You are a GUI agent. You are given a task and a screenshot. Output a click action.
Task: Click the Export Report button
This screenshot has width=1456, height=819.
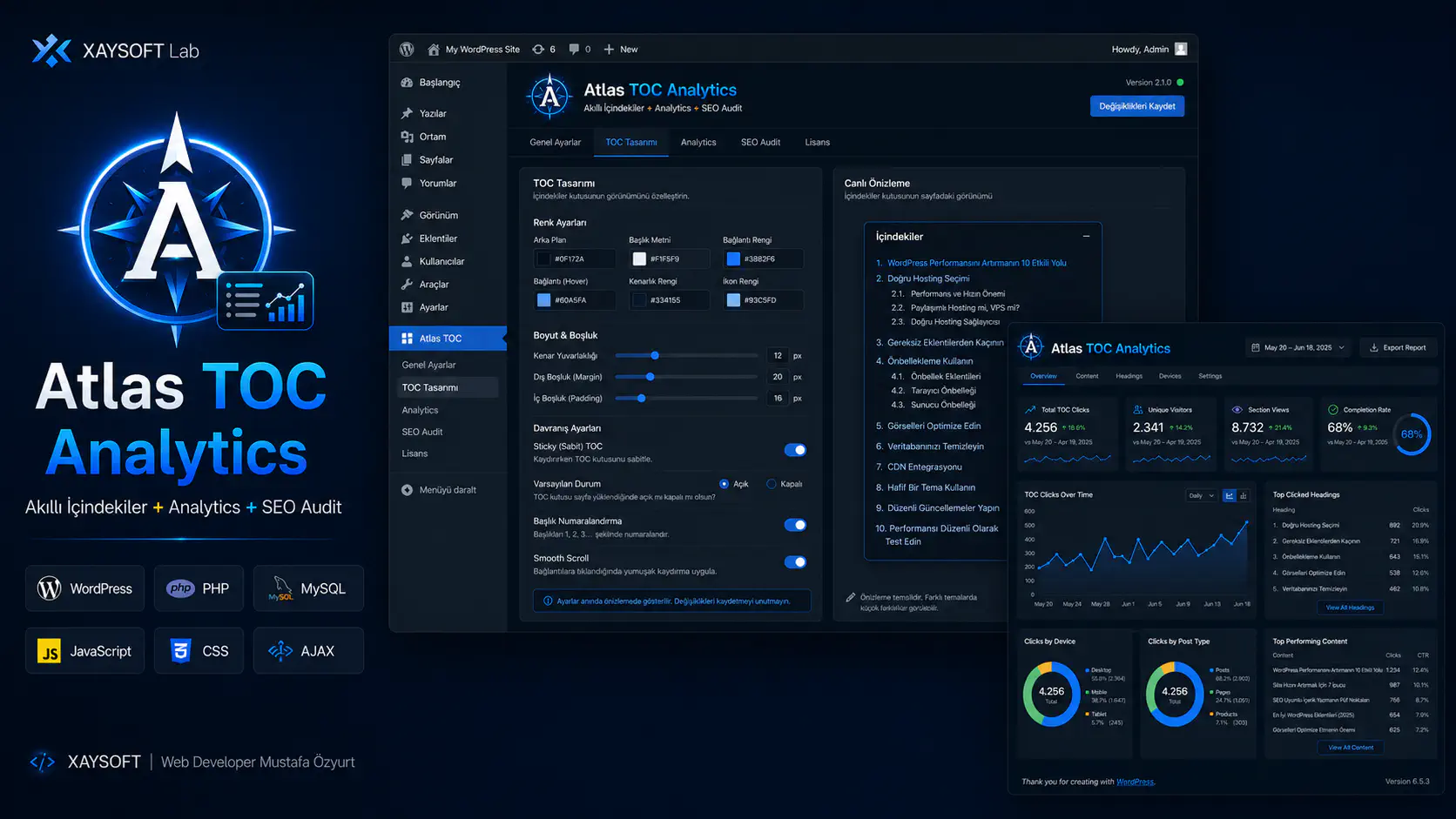[1398, 347]
